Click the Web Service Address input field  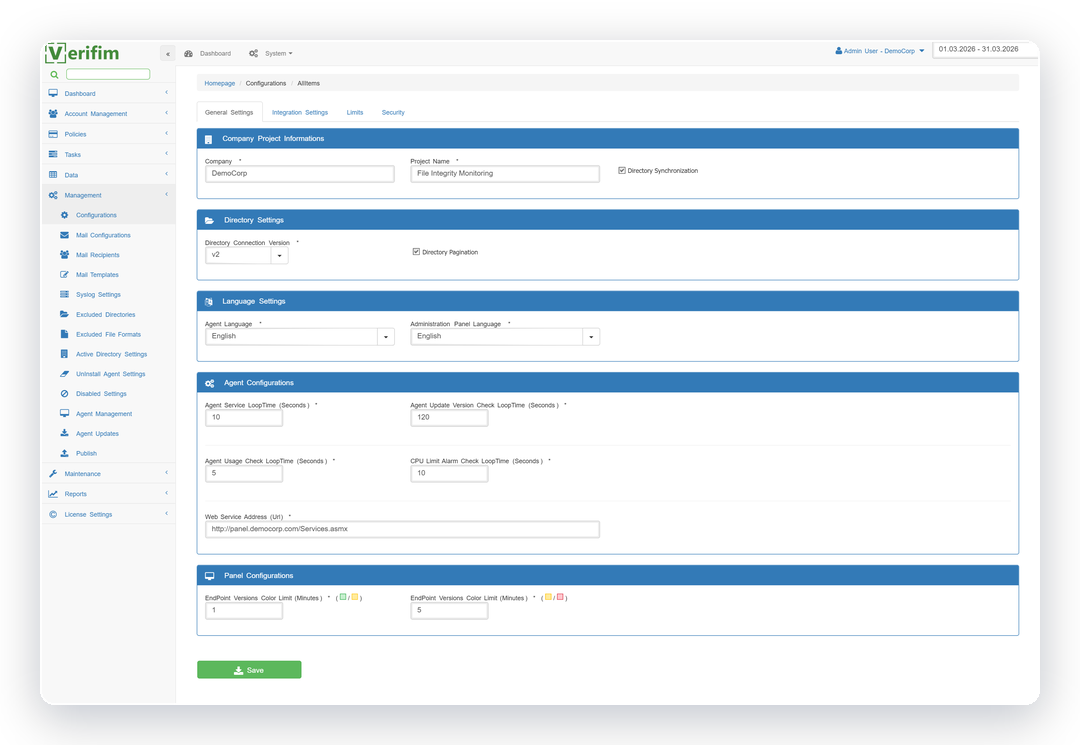(x=402, y=529)
